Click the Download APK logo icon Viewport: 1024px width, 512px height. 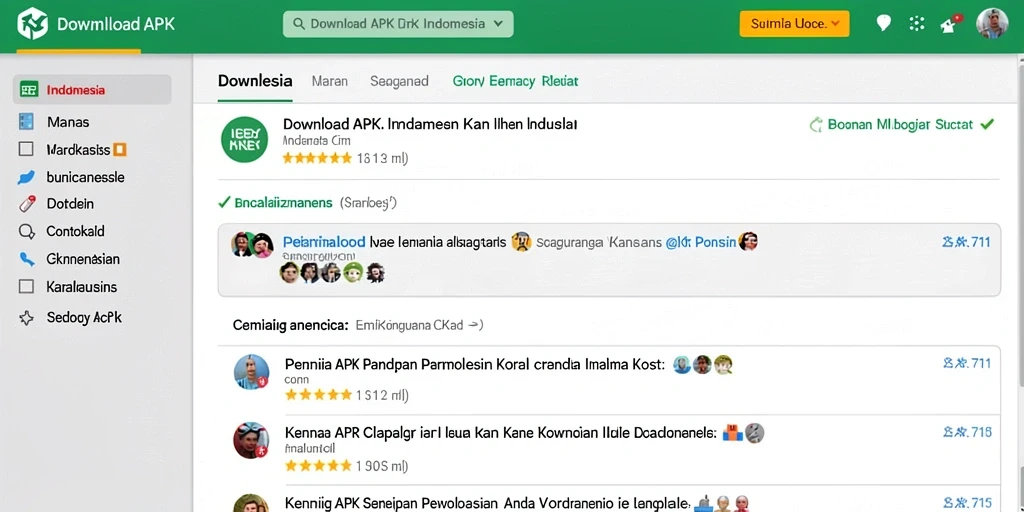[32, 24]
